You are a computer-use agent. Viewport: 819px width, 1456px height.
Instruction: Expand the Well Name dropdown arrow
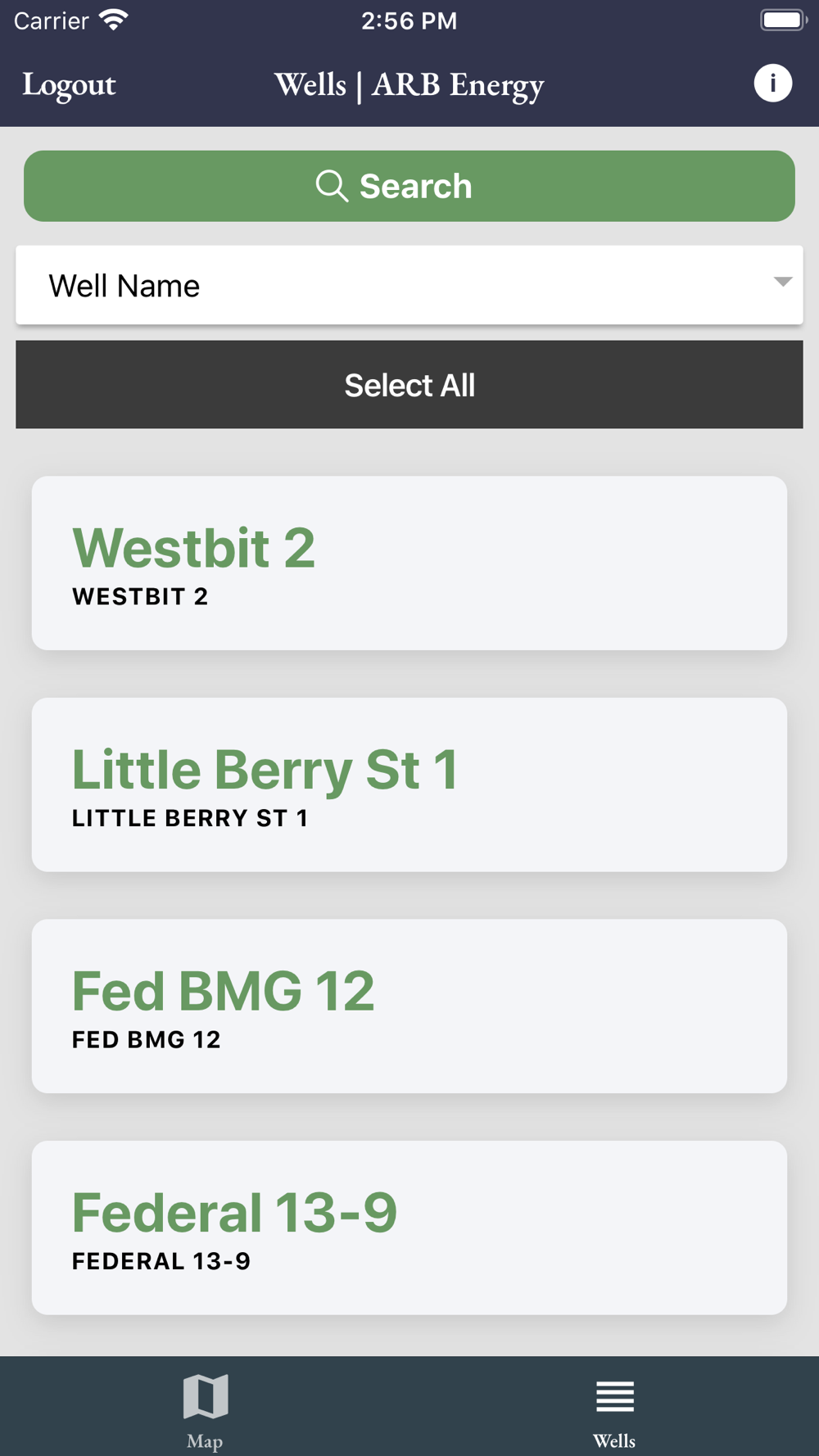[x=782, y=282]
